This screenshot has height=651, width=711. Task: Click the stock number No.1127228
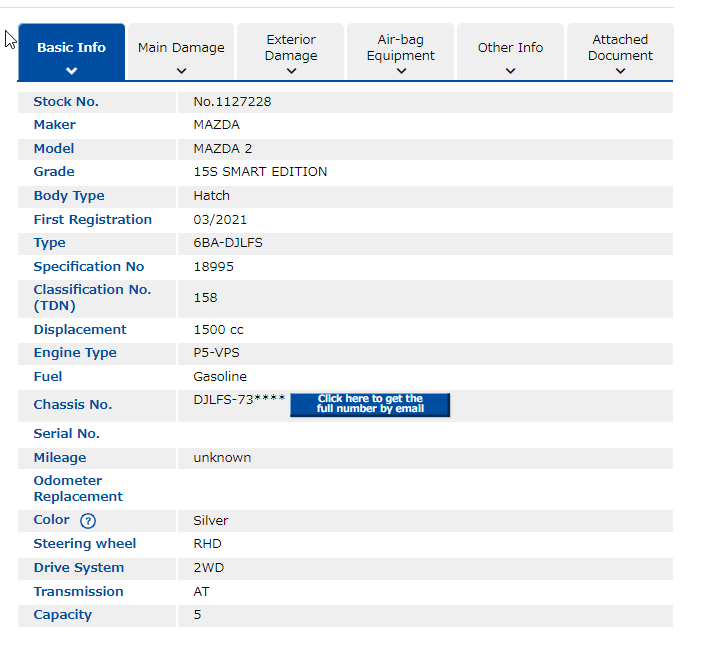[232, 102]
